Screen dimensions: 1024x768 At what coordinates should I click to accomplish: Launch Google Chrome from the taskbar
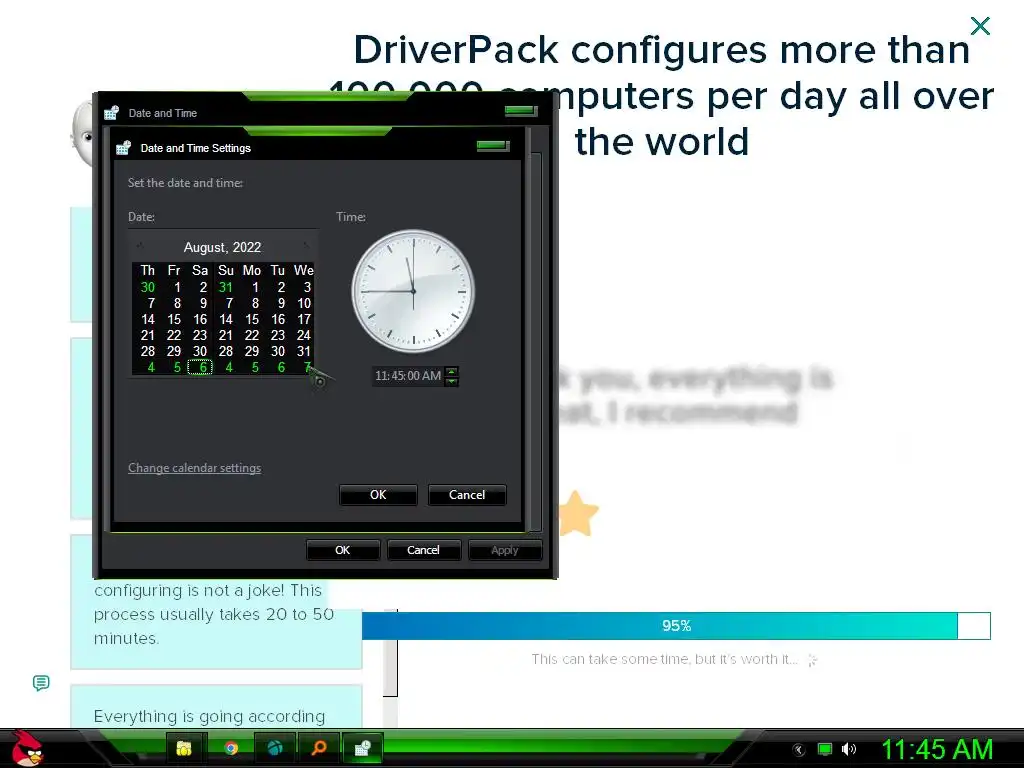tap(231, 748)
